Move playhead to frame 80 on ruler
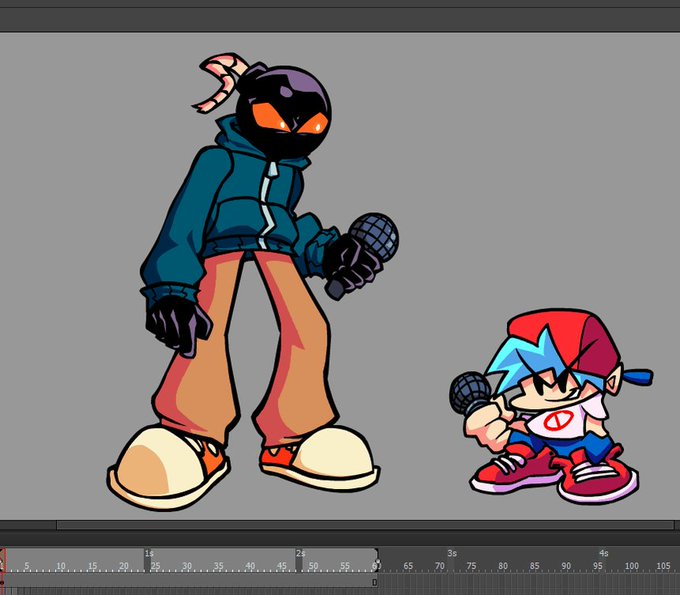The width and height of the screenshot is (680, 595). coord(503,566)
